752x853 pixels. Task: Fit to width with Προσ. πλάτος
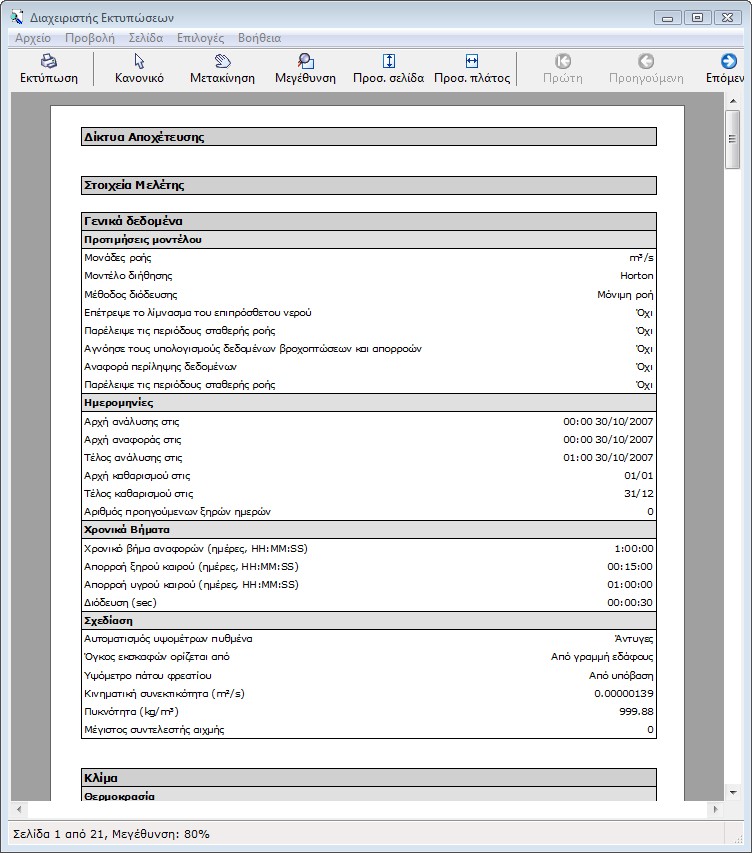(x=472, y=61)
